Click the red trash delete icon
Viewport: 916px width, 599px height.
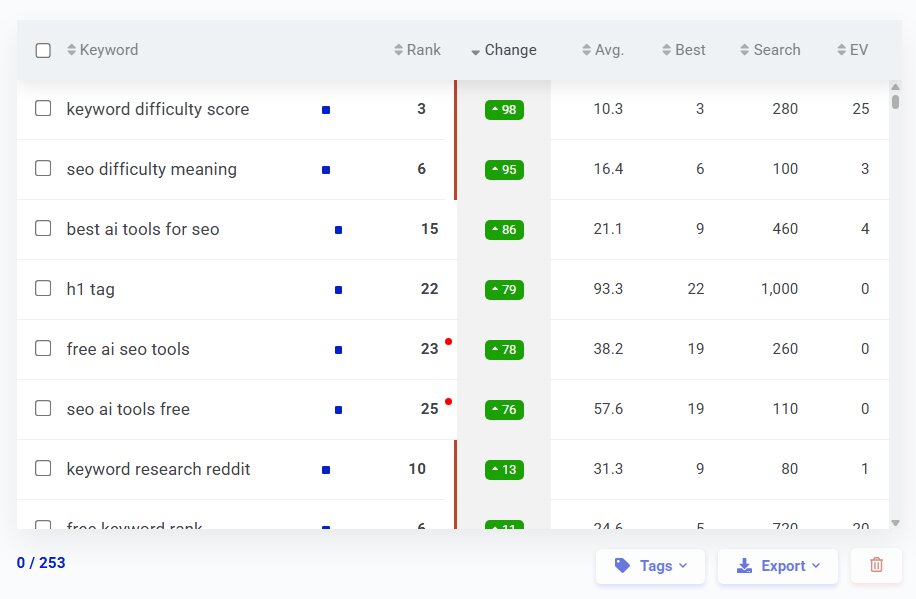[x=876, y=565]
